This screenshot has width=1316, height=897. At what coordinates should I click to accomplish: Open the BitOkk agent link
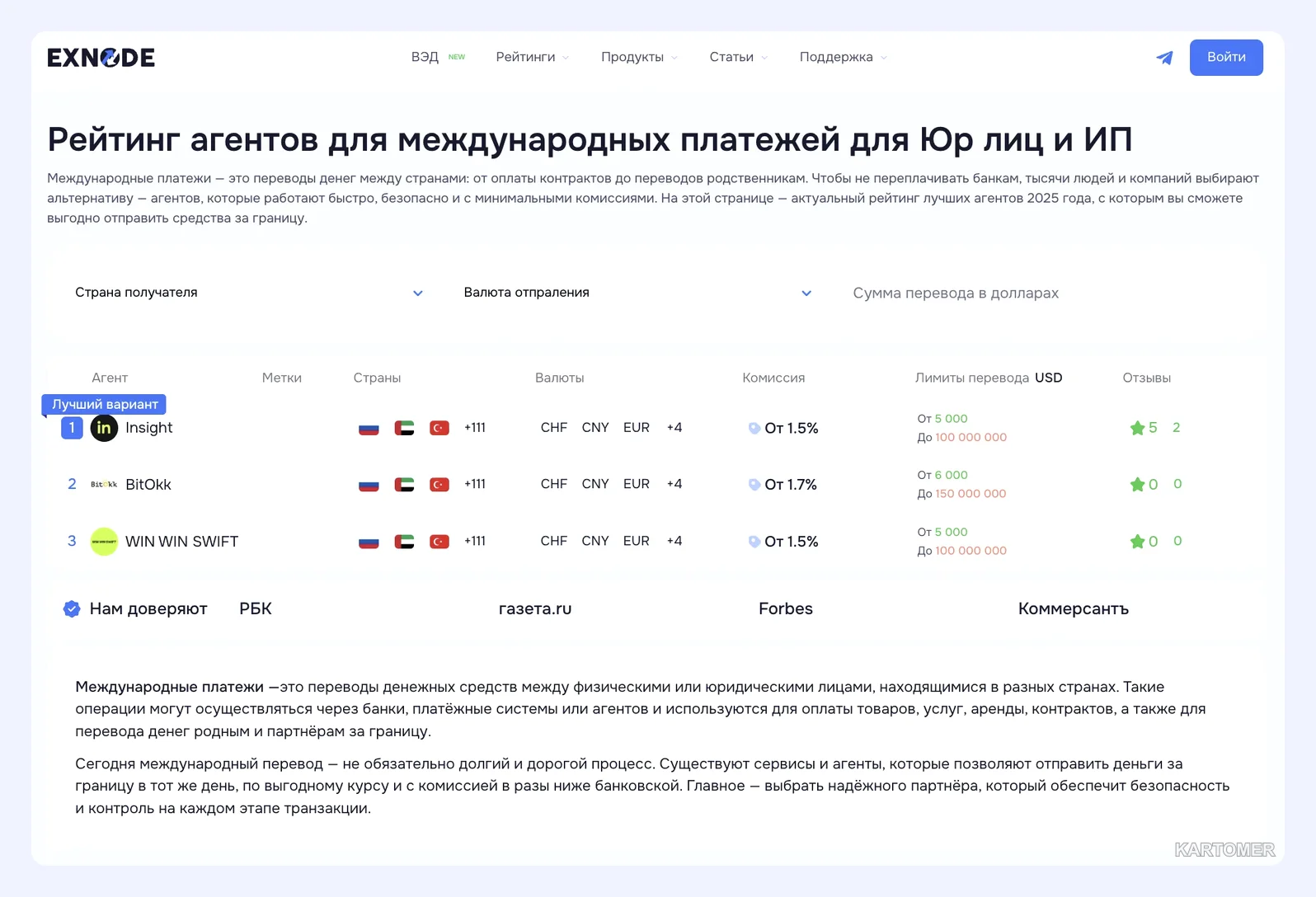(148, 485)
